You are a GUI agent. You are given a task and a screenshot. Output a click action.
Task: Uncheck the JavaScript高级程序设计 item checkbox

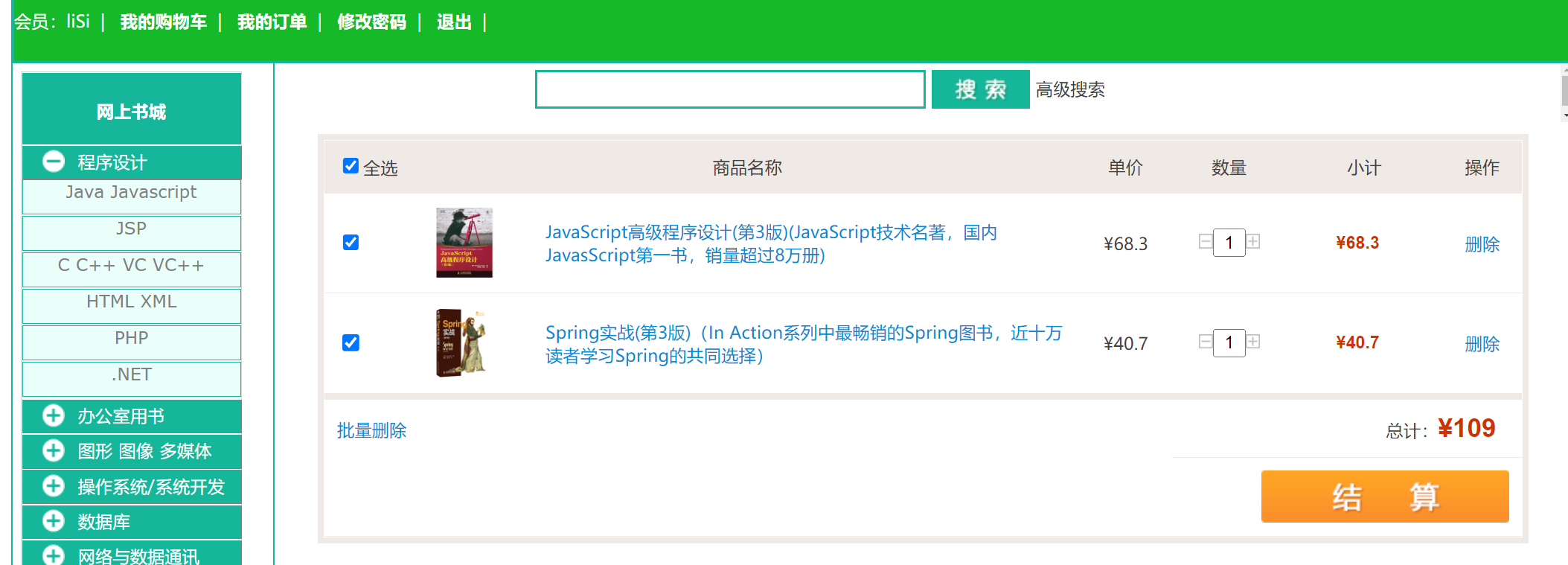coord(351,243)
